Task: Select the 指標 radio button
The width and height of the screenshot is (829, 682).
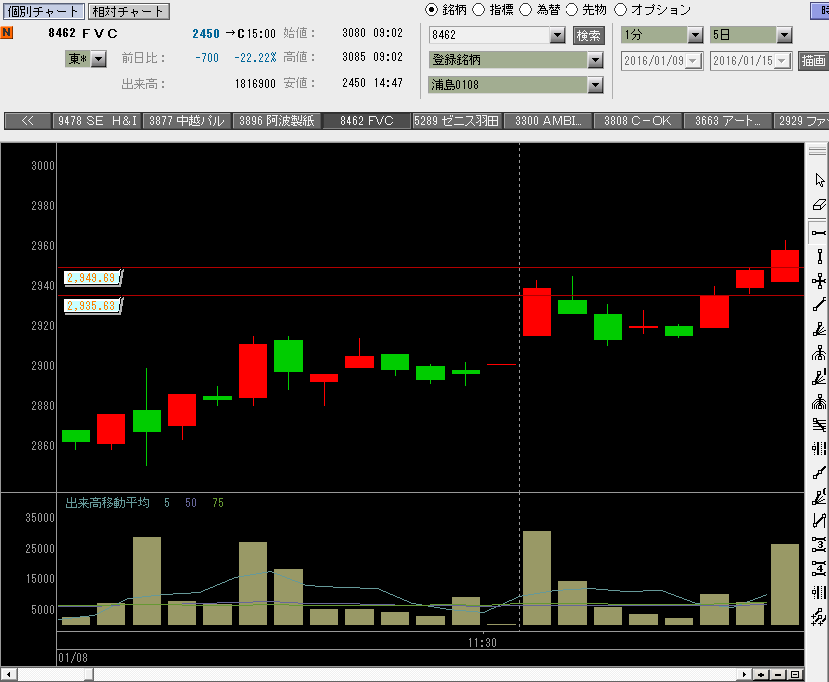Action: click(478, 10)
